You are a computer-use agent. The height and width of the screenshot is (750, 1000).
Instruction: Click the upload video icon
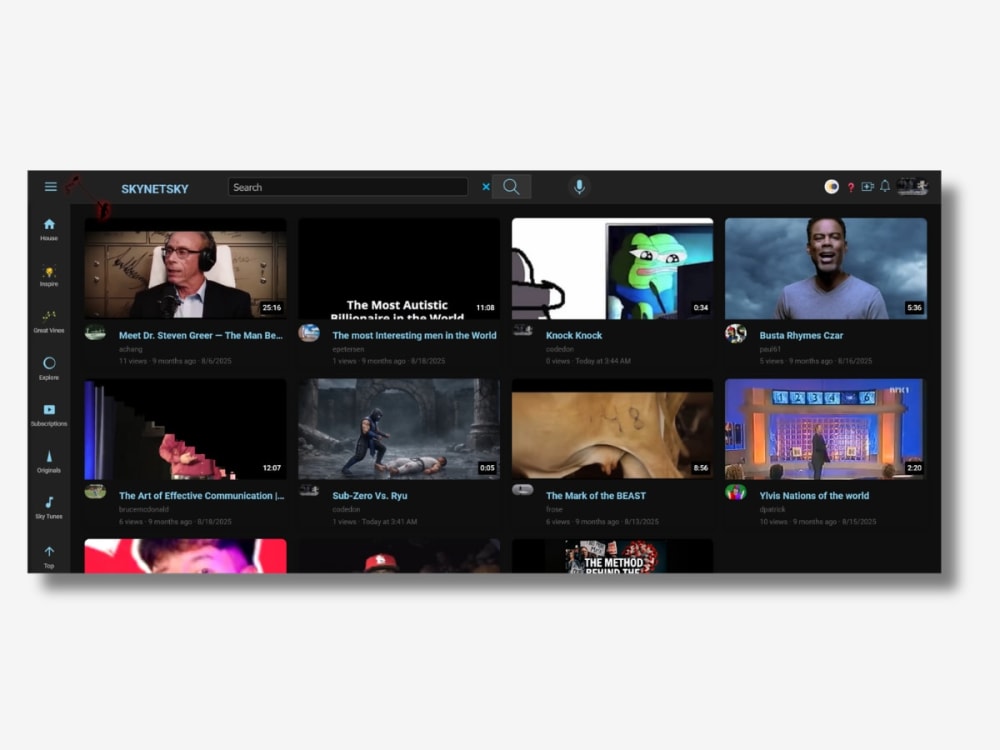point(867,186)
